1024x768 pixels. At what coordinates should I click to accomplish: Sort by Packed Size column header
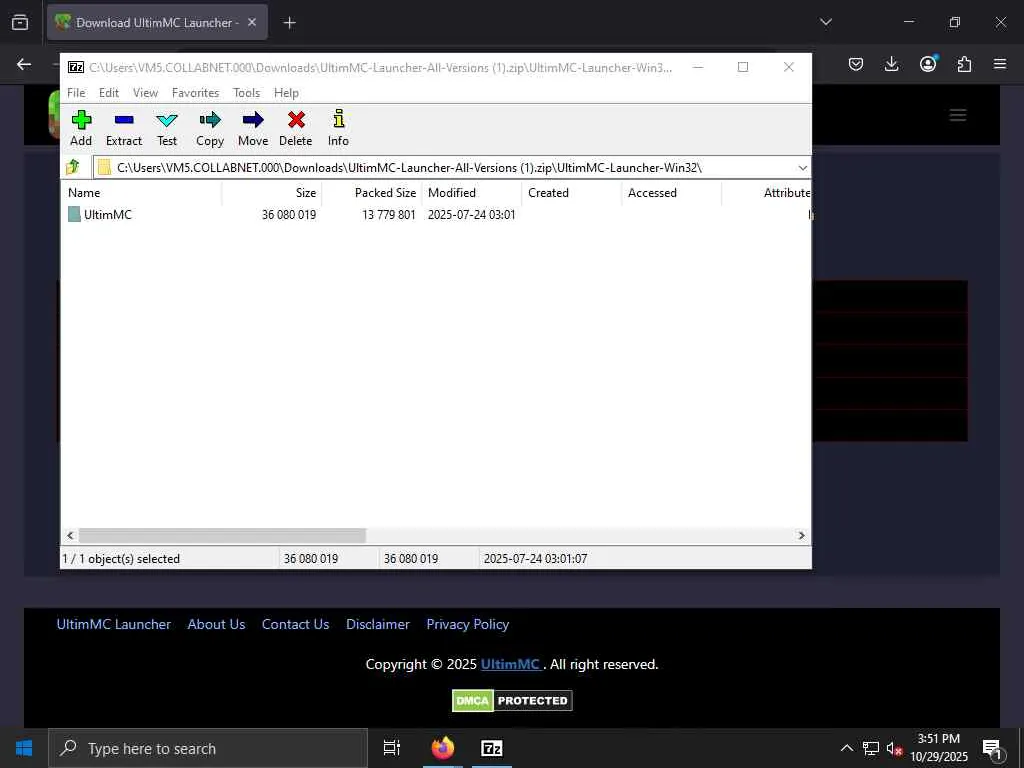pos(372,193)
